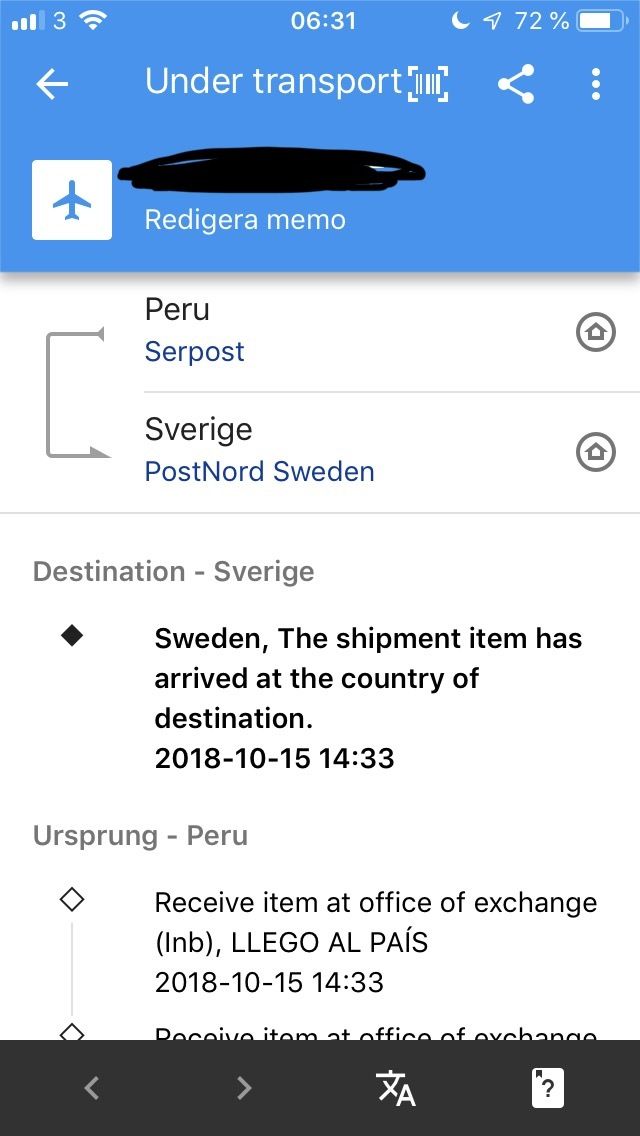Tap the translate icon in bottom bar

pyautogui.click(x=395, y=1088)
